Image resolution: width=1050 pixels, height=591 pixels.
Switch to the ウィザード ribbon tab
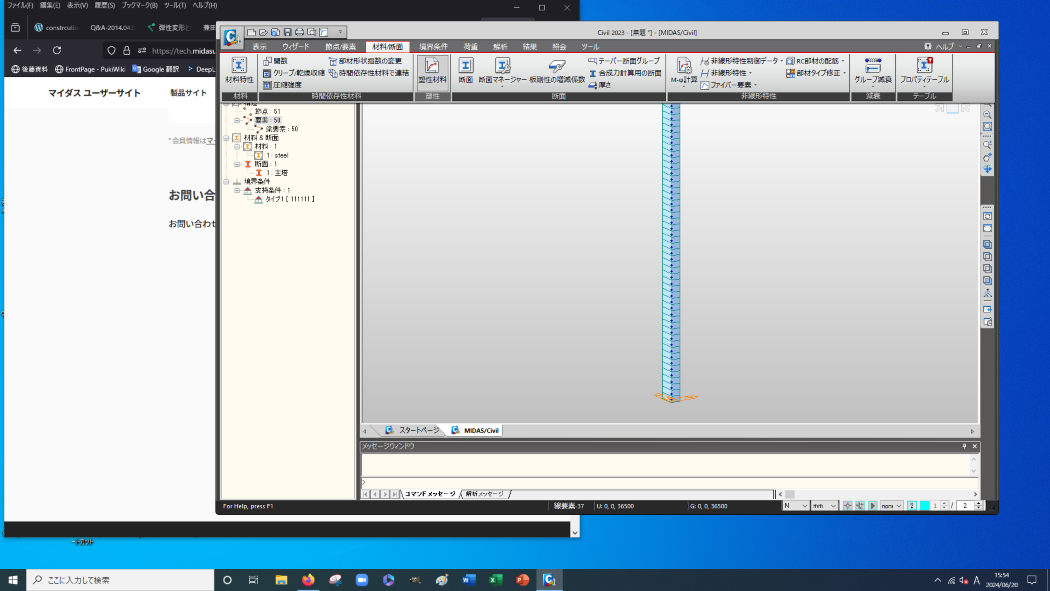coord(295,47)
